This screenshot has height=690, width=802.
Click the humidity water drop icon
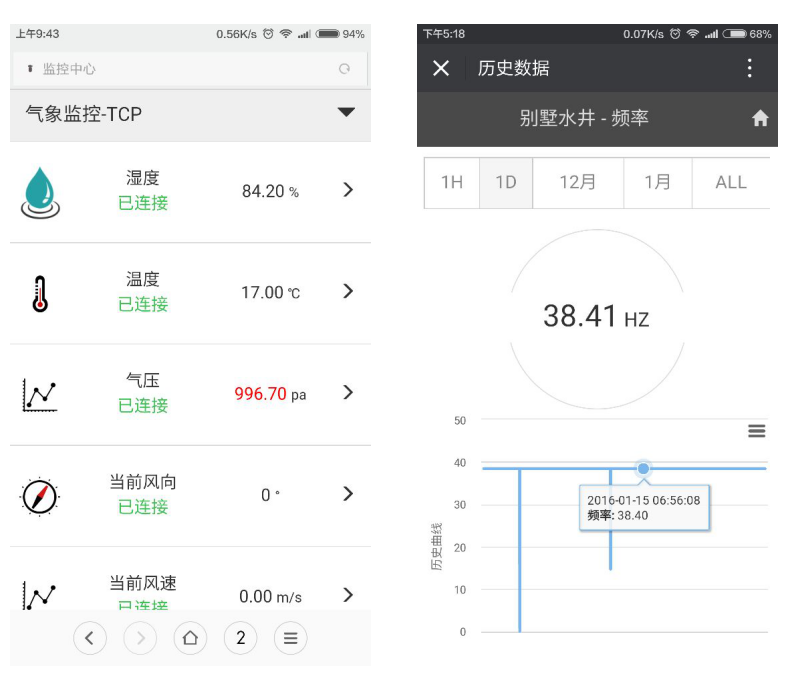[x=40, y=192]
